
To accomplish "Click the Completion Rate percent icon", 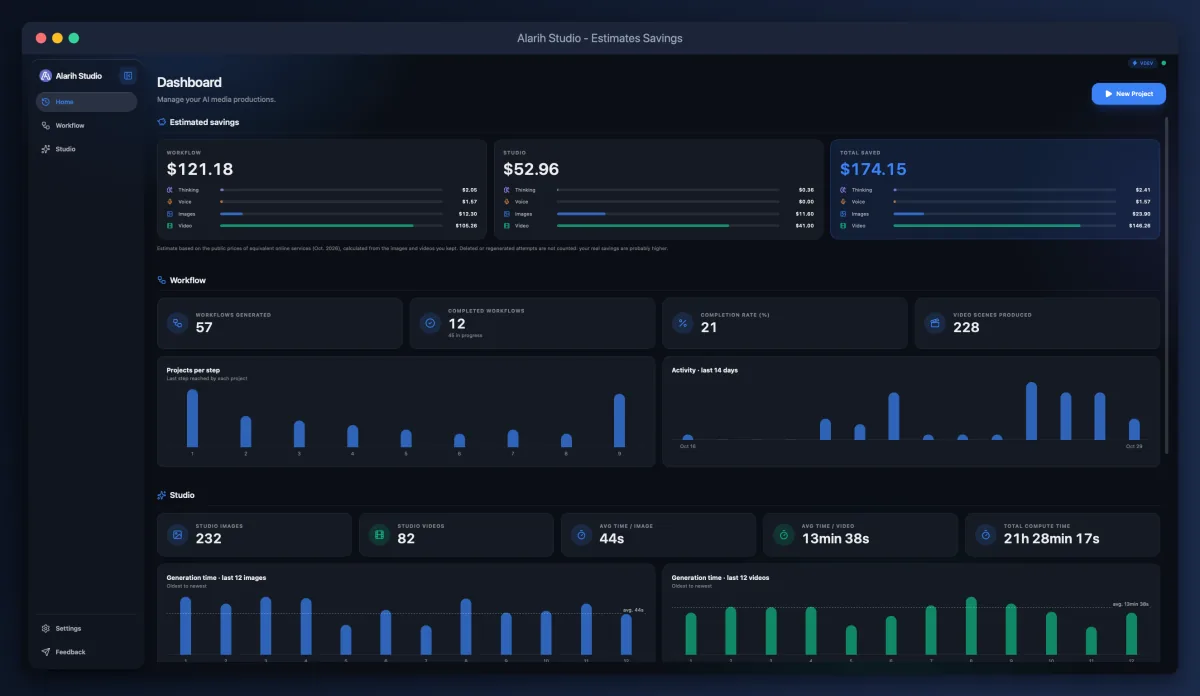I will pyautogui.click(x=682, y=323).
